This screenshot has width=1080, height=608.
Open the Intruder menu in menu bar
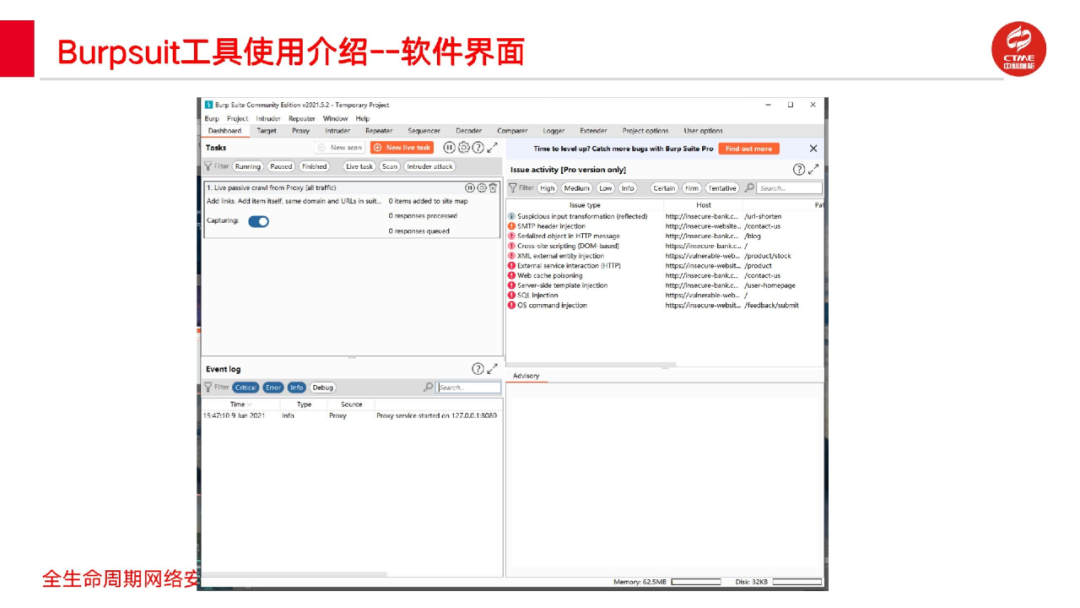269,118
